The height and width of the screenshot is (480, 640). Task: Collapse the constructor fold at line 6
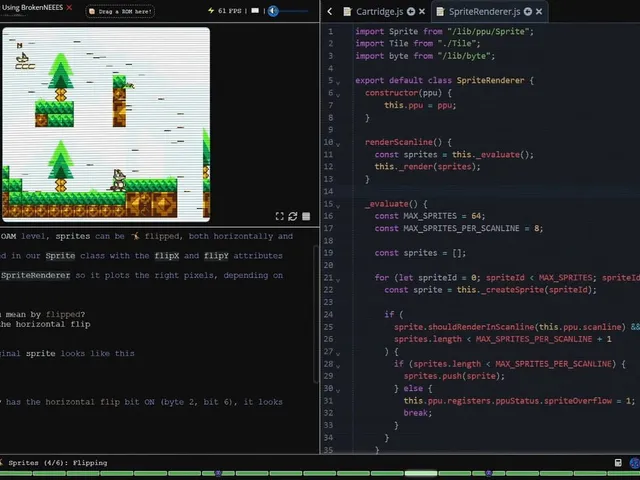click(338, 95)
